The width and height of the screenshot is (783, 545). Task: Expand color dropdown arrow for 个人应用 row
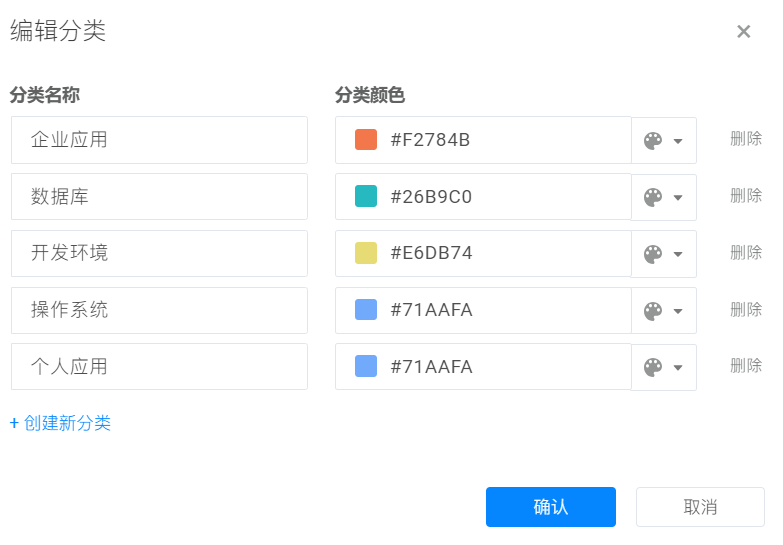coord(678,368)
